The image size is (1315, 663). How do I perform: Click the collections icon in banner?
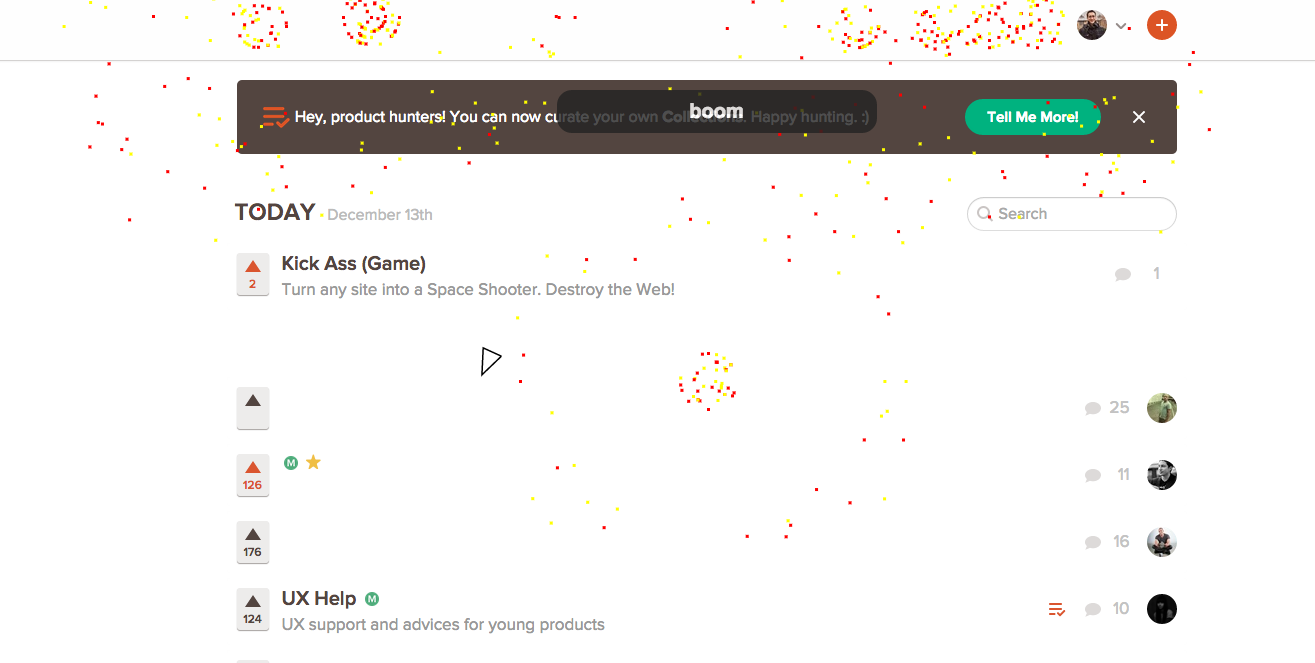click(x=276, y=117)
